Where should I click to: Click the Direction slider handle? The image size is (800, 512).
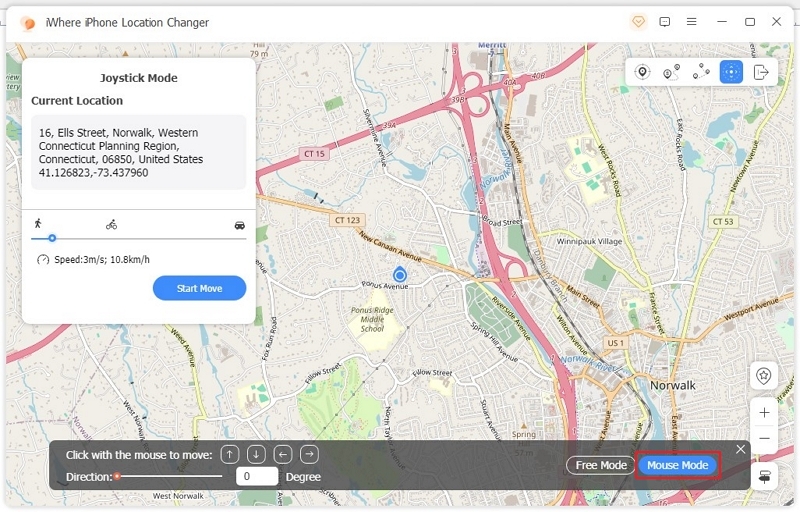point(117,476)
